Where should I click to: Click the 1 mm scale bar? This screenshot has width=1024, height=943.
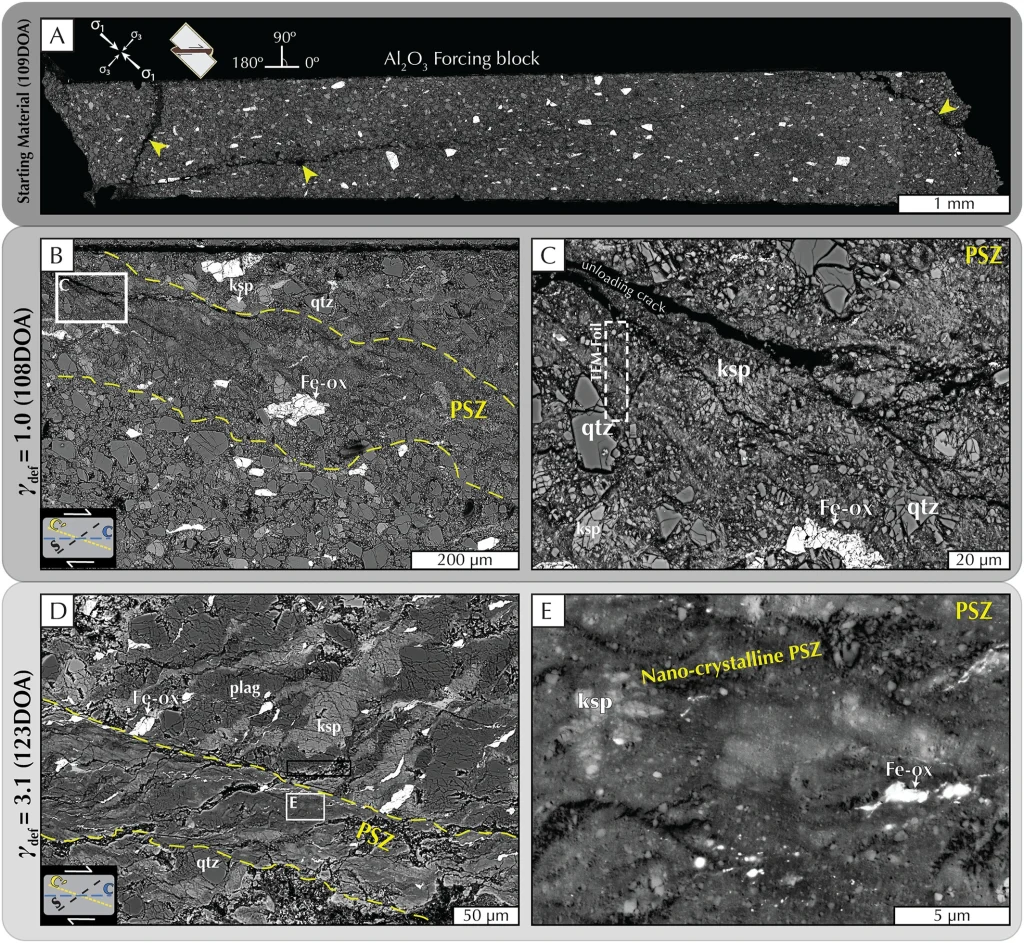[953, 203]
